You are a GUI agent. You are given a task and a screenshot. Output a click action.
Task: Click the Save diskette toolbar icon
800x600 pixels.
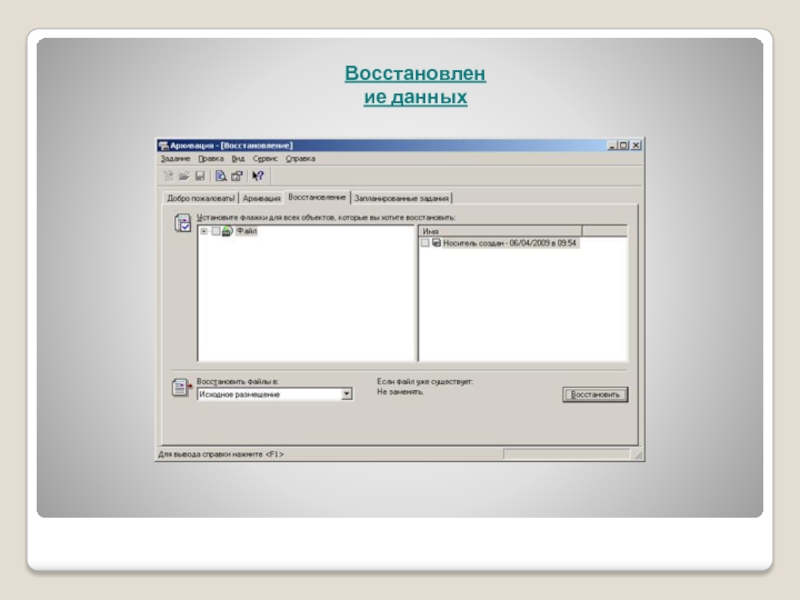tap(200, 176)
